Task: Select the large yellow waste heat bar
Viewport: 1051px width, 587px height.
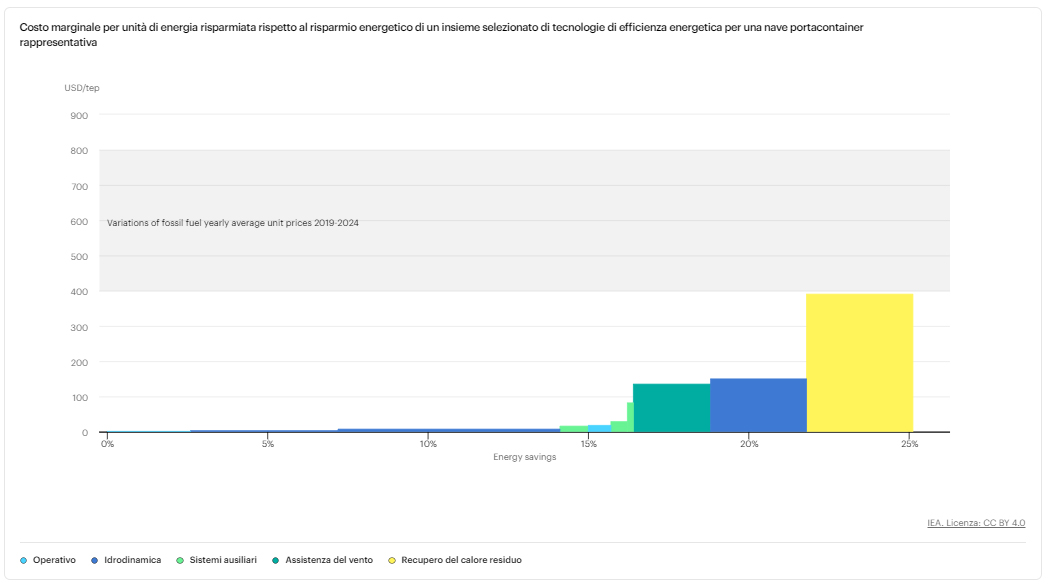Action: [859, 363]
